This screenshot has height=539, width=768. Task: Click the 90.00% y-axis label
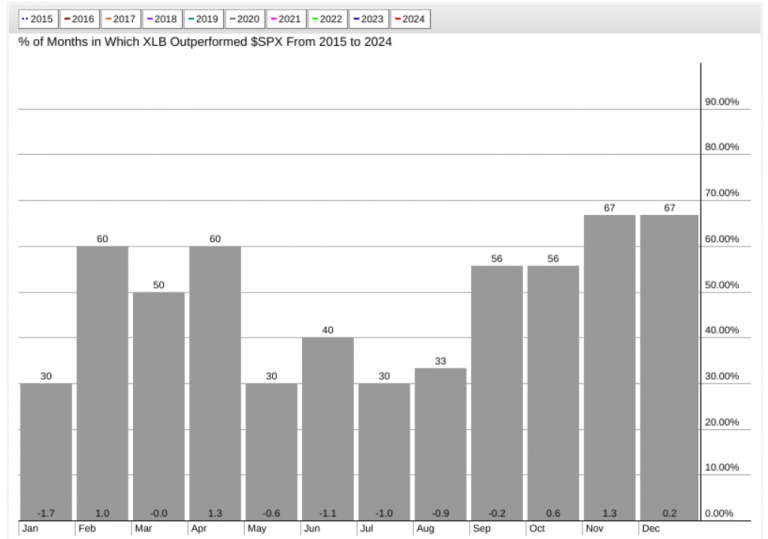tap(721, 101)
